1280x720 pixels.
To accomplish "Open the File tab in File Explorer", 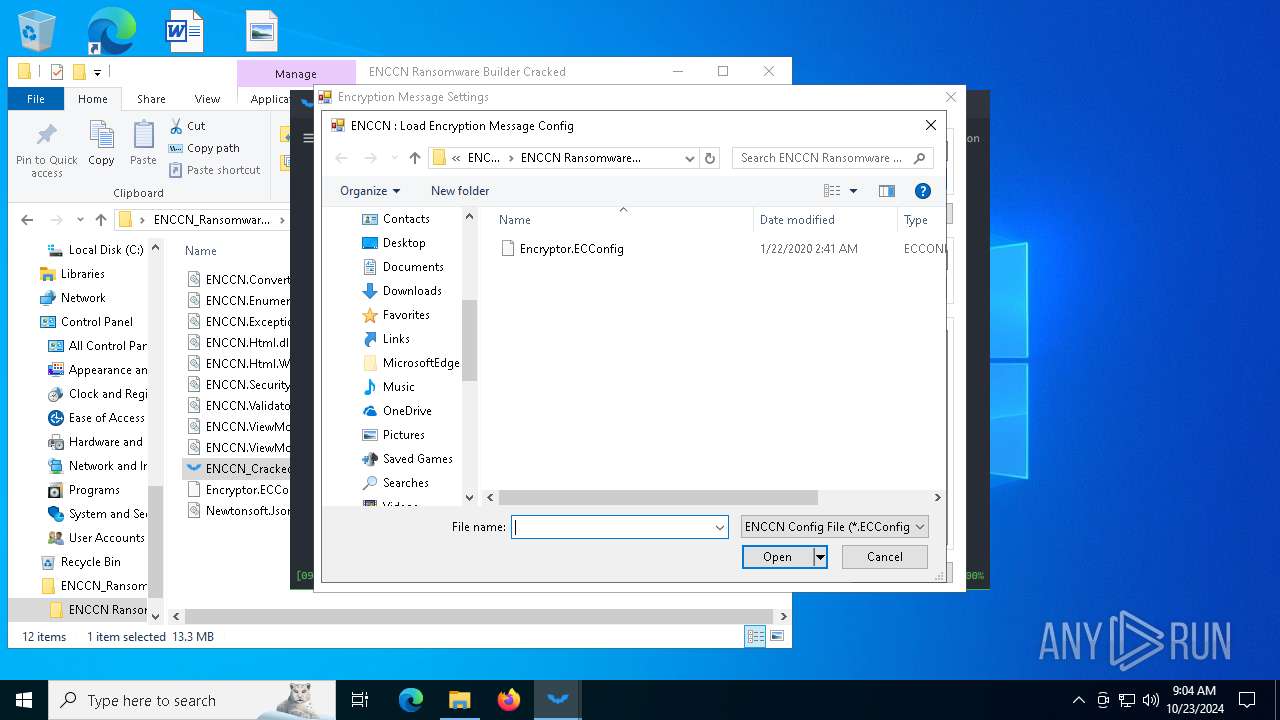I will [36, 99].
